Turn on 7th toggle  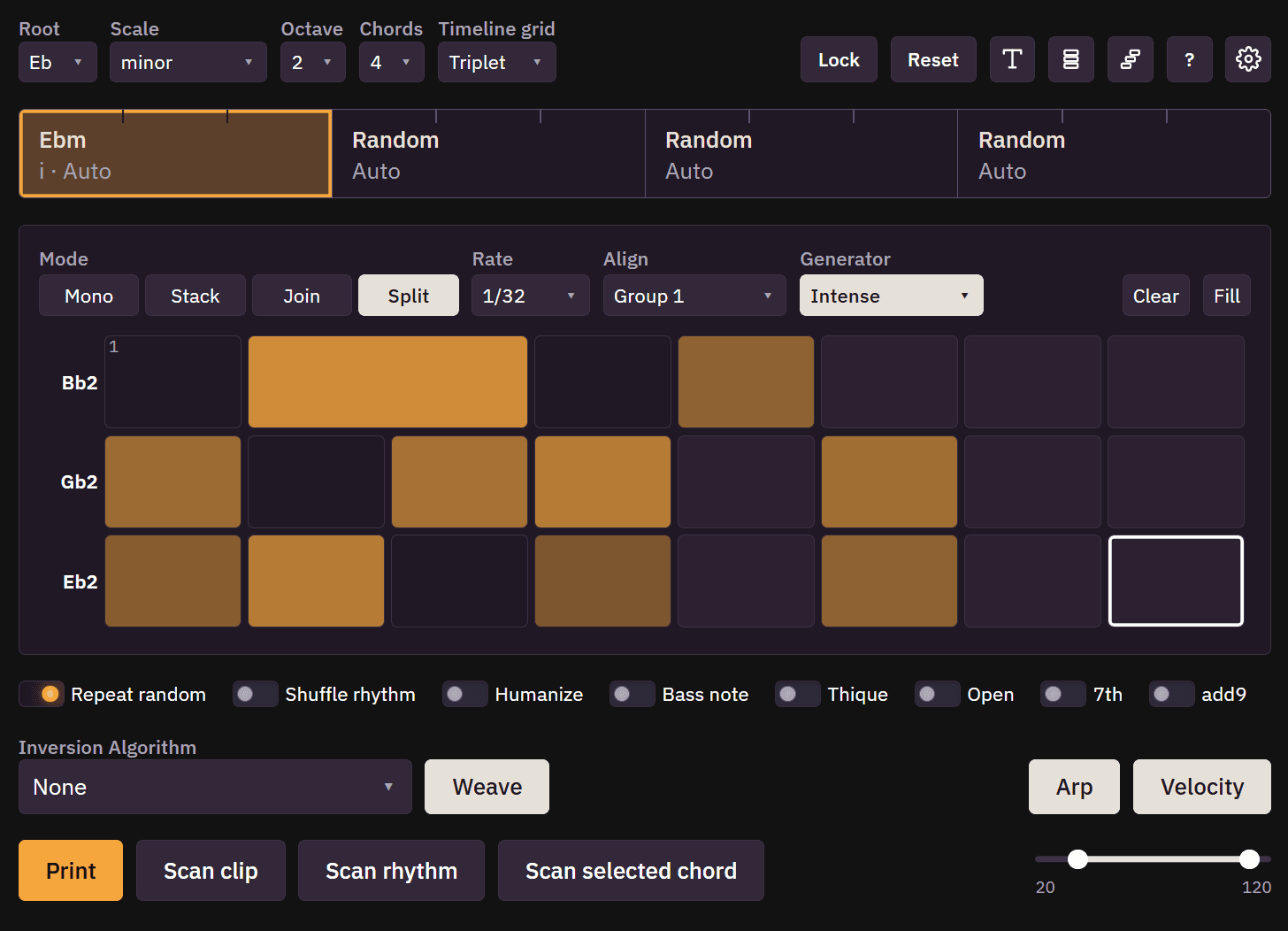point(1063,694)
